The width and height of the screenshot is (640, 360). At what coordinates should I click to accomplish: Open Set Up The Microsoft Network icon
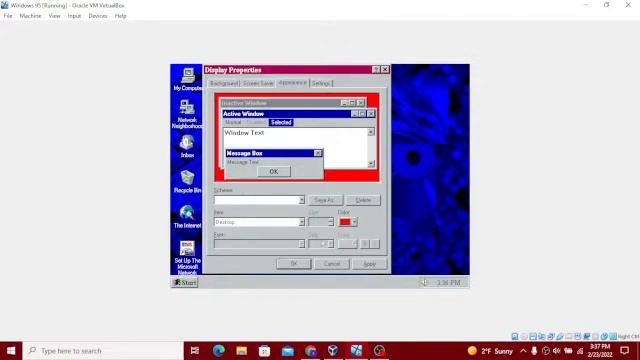187,257
